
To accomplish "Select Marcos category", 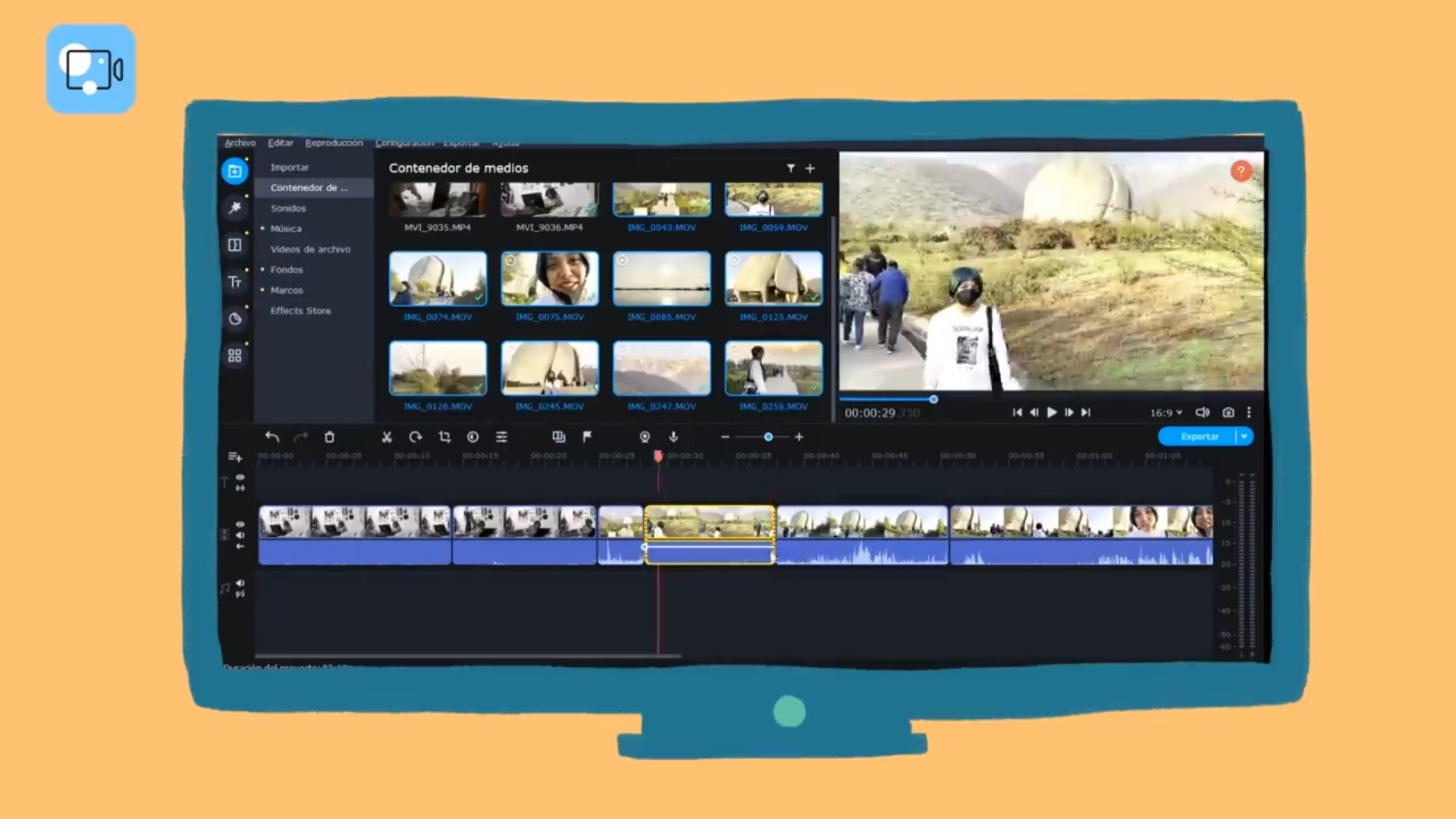I will [x=287, y=290].
